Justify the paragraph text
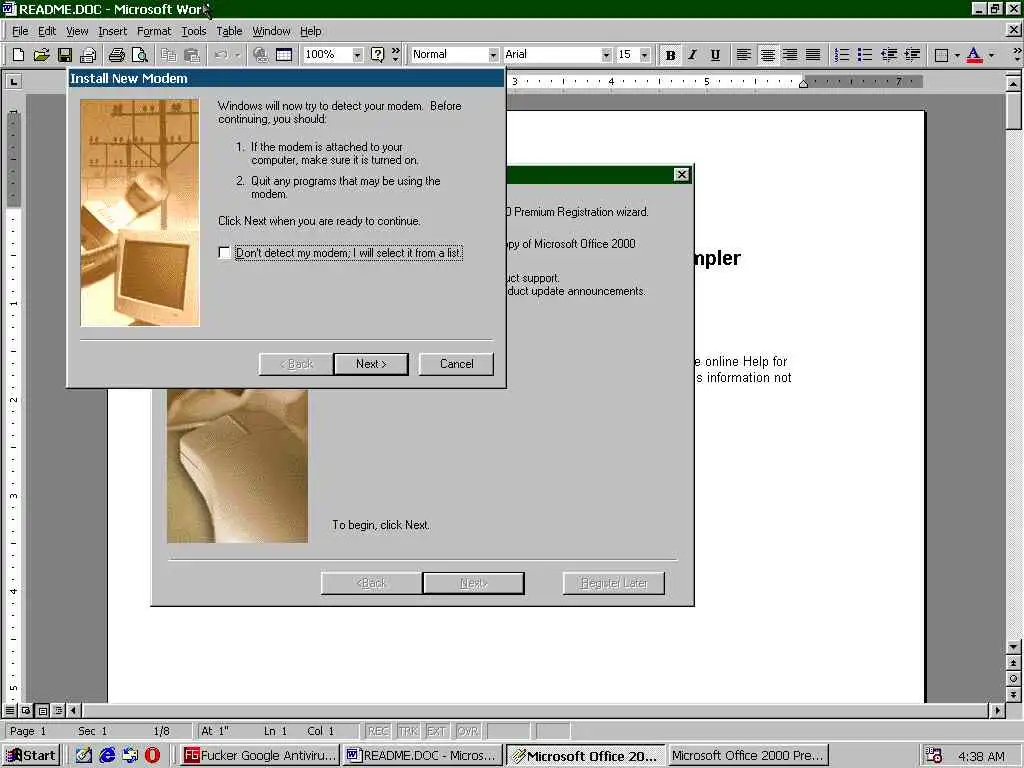1024x768 pixels. [813, 55]
